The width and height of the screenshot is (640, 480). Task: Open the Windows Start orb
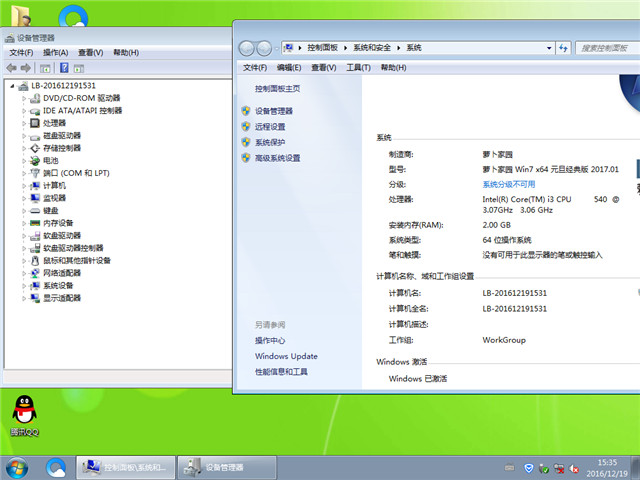pyautogui.click(x=17, y=468)
